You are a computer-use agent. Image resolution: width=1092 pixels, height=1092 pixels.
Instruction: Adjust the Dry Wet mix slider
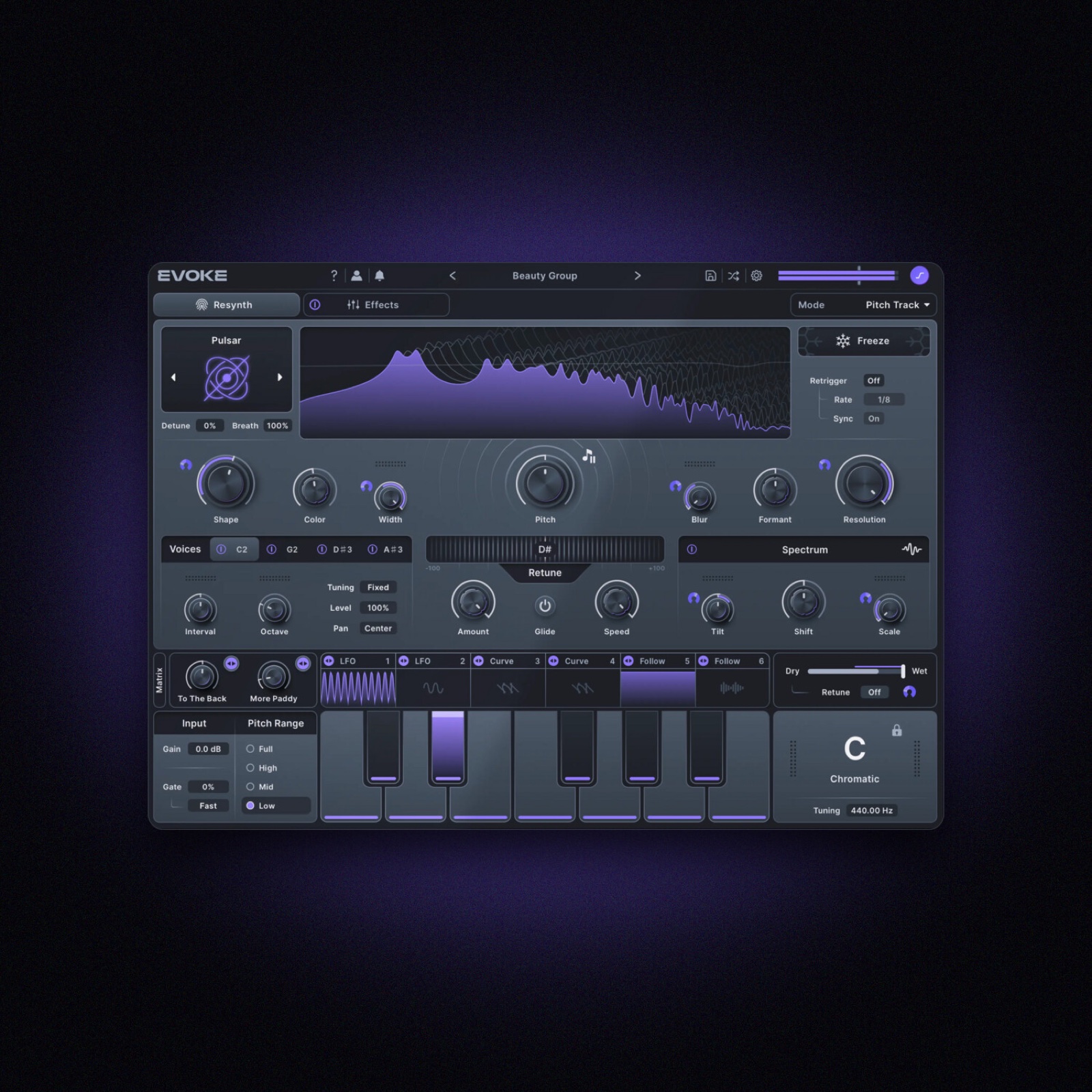click(856, 671)
